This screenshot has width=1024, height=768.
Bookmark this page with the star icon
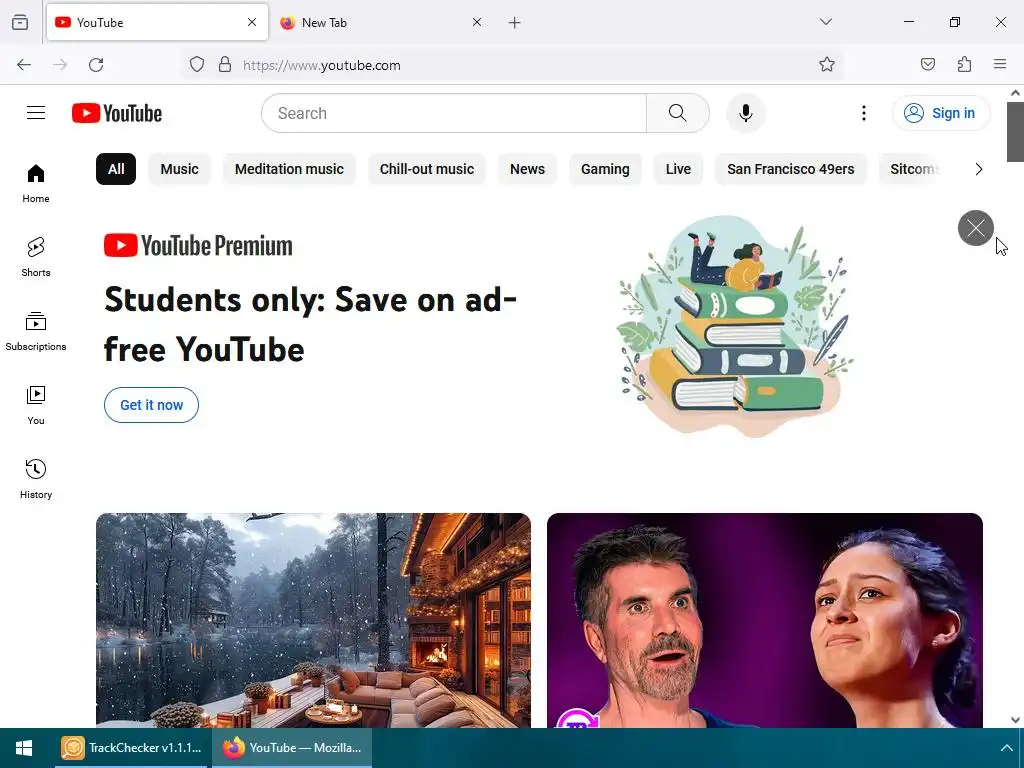click(827, 65)
